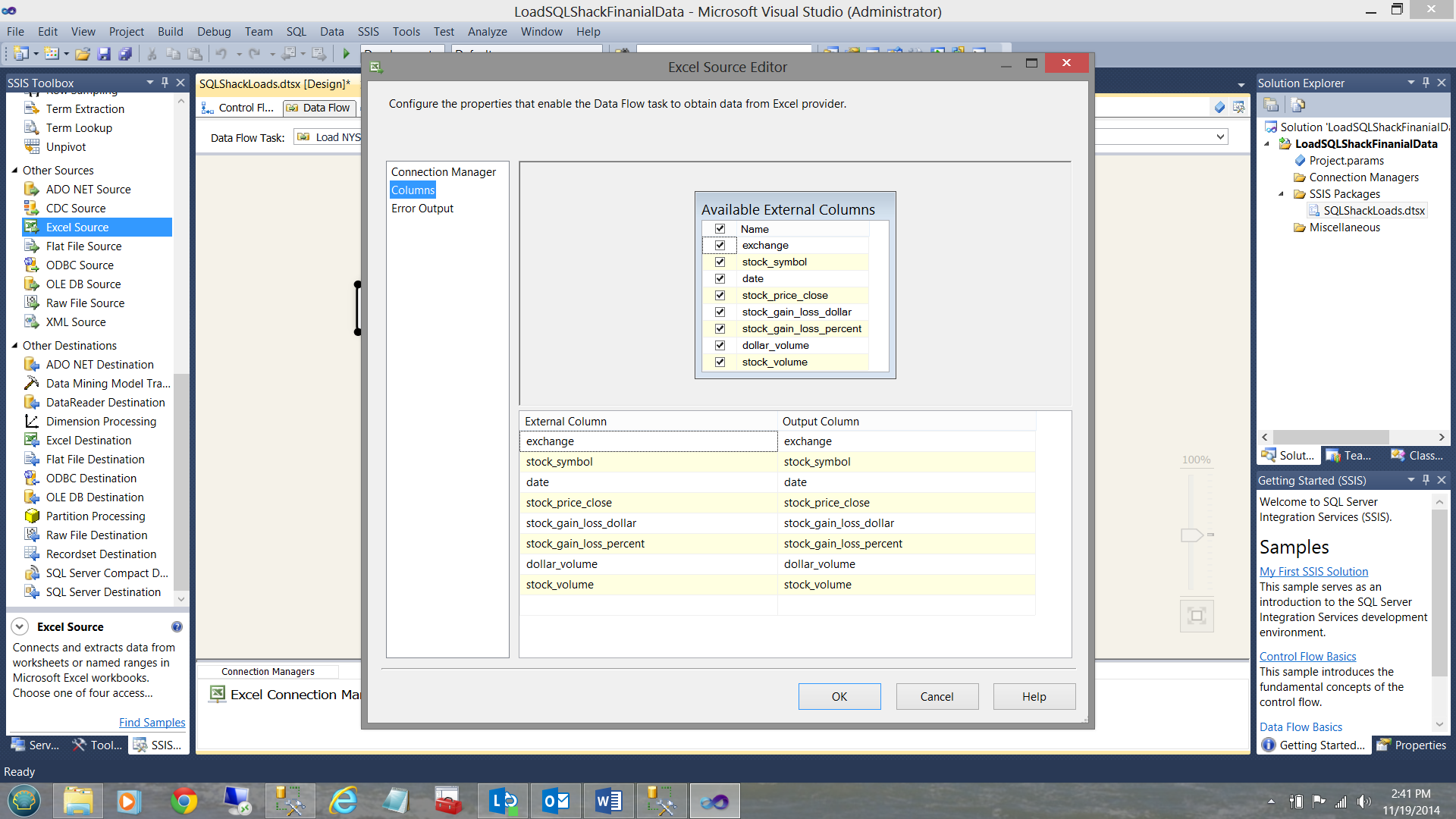Open the SSIS menu
This screenshot has width=1456, height=819.
(x=368, y=31)
